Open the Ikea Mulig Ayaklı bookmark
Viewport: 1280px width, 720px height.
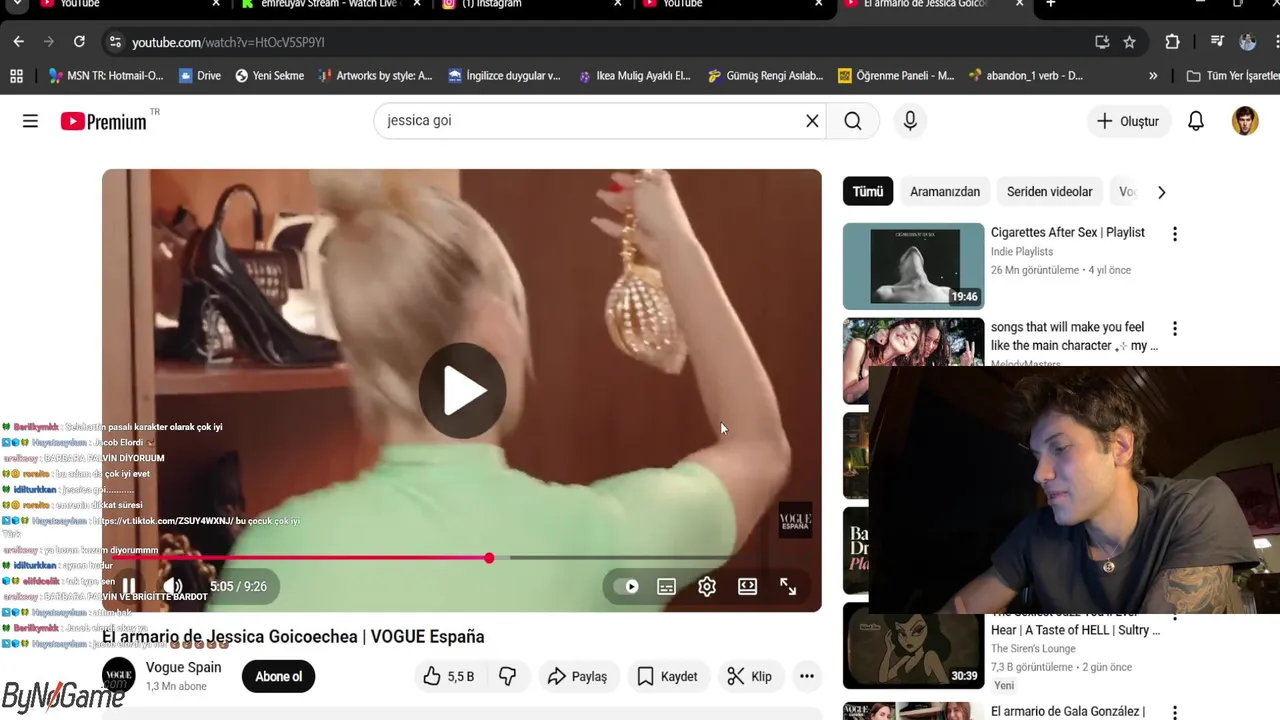[x=635, y=75]
